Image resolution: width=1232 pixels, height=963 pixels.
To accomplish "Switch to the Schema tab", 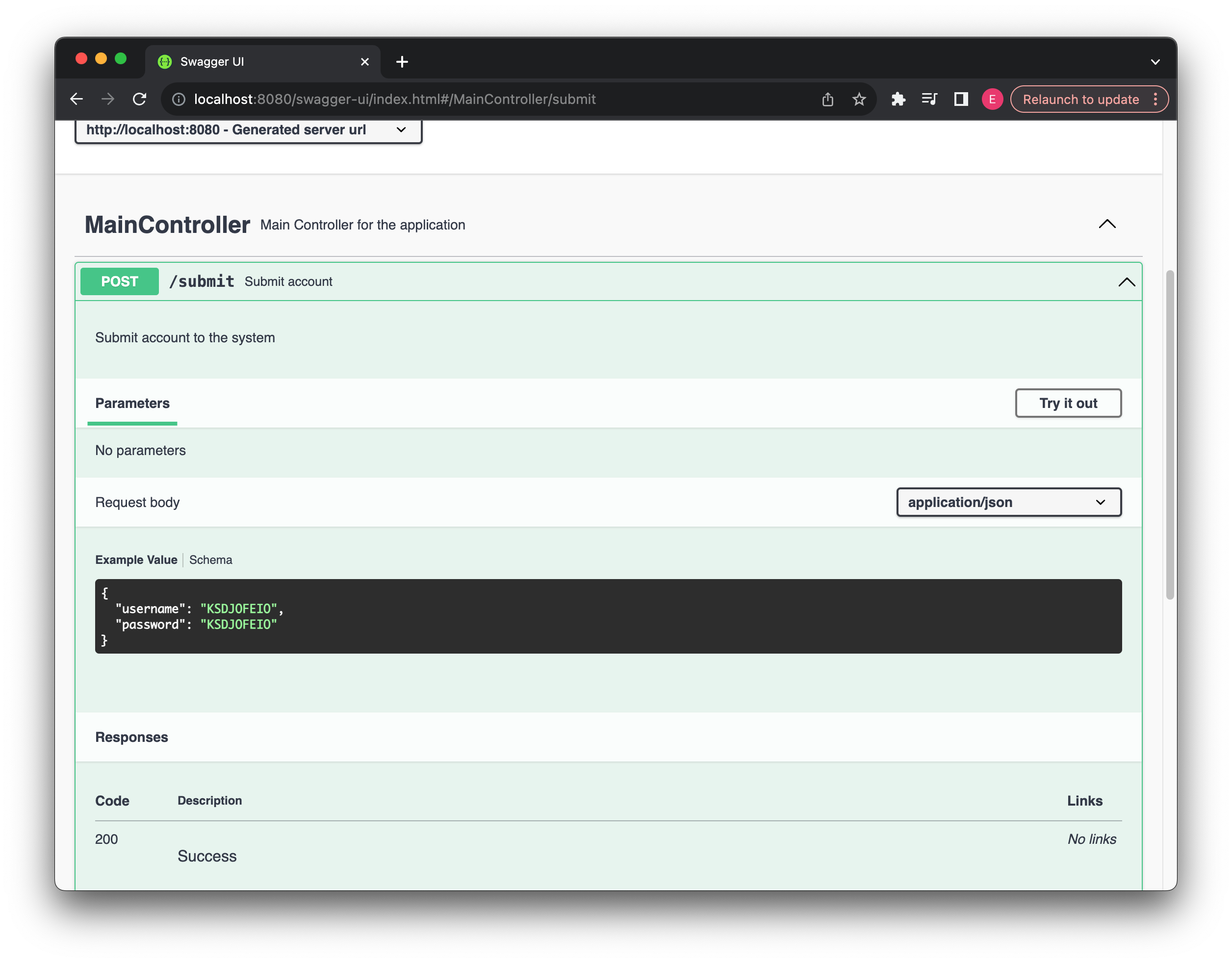I will point(210,560).
